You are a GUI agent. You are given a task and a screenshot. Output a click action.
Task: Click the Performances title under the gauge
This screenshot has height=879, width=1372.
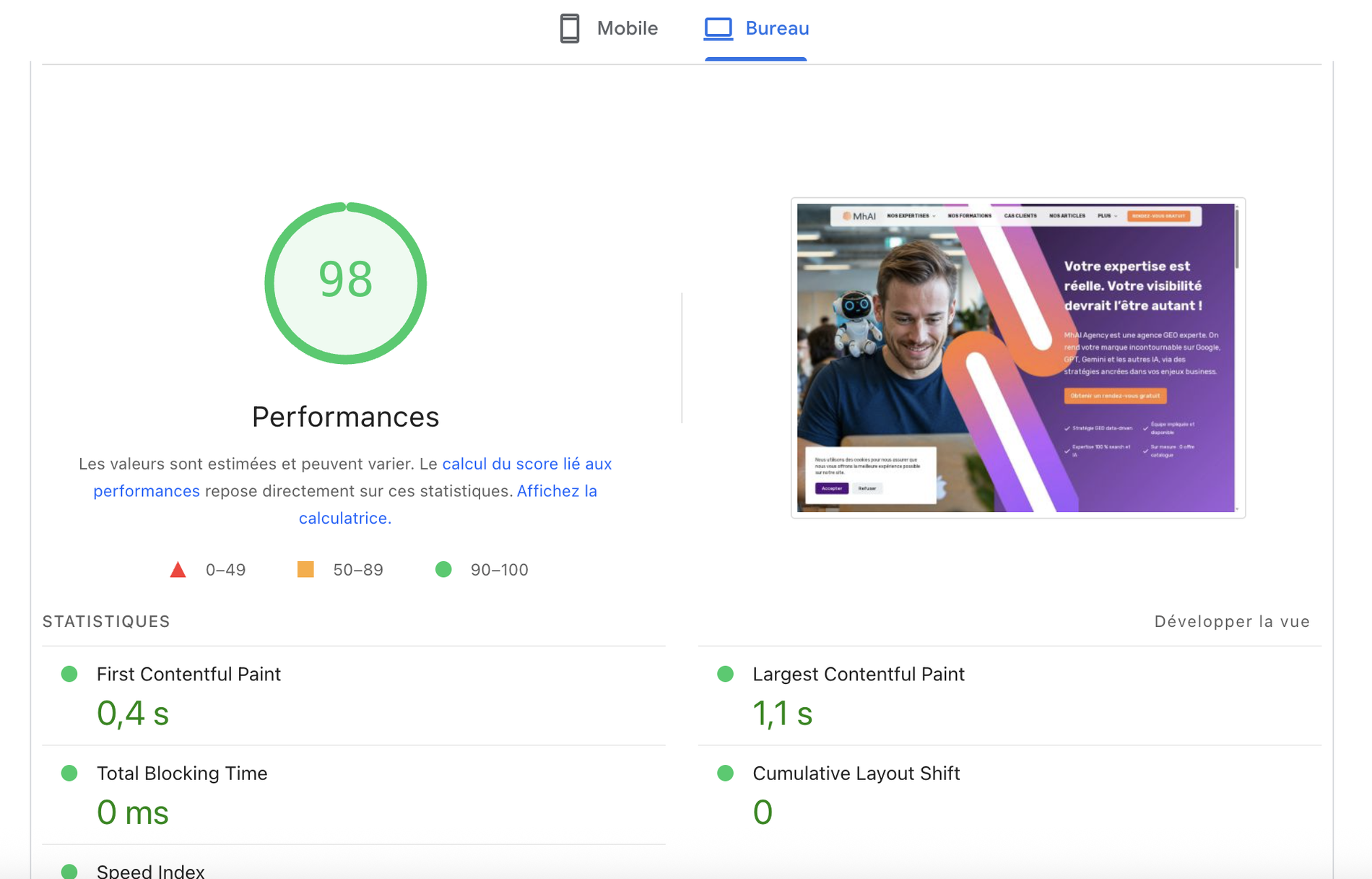[x=346, y=417]
